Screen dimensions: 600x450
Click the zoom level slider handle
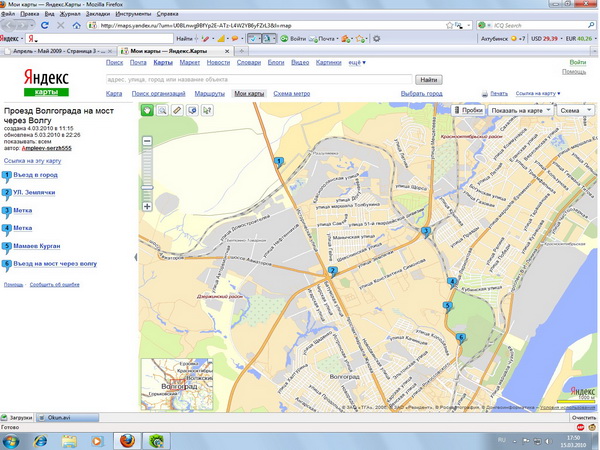point(147,188)
